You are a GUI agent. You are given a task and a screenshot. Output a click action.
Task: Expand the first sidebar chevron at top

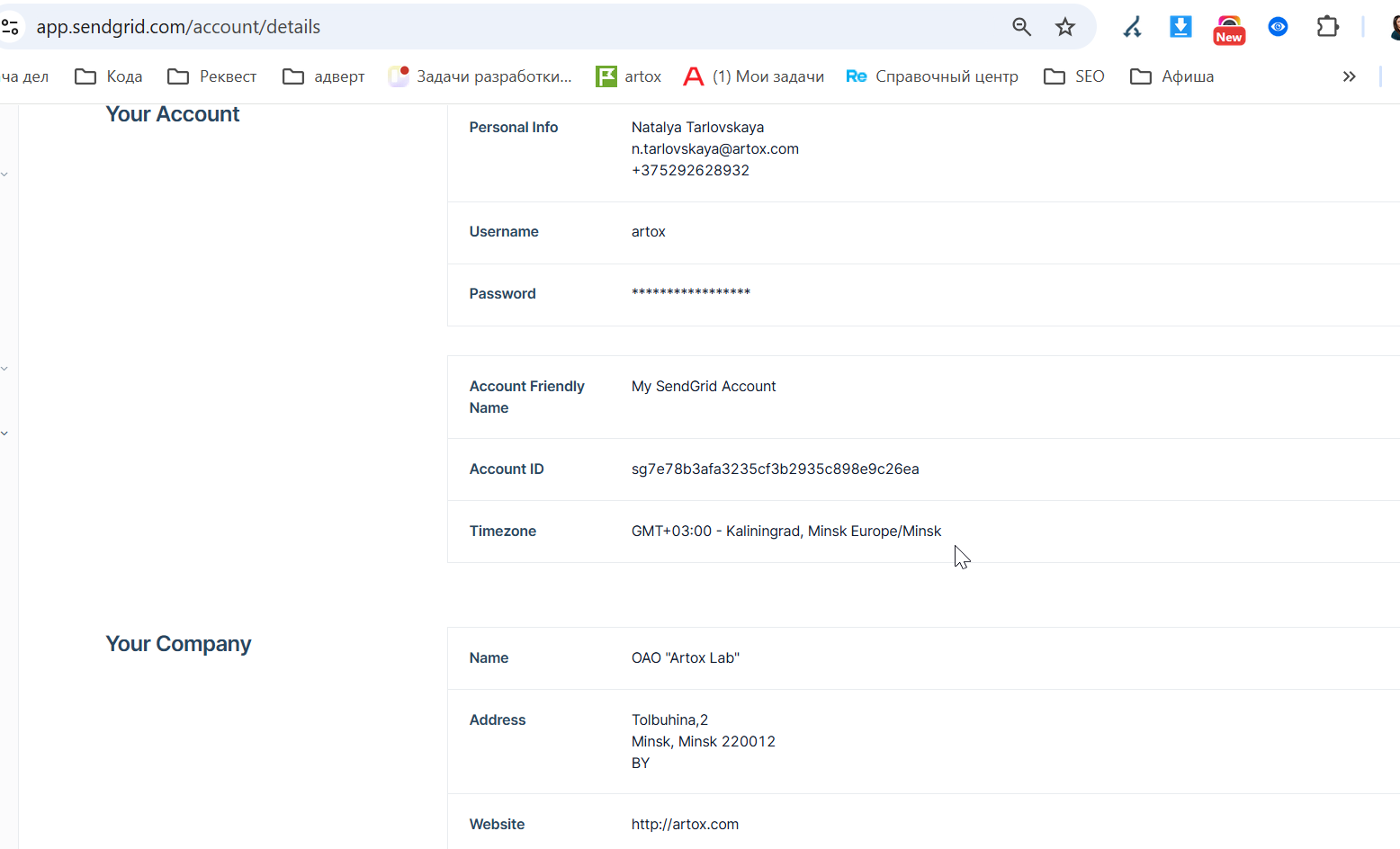[4, 174]
